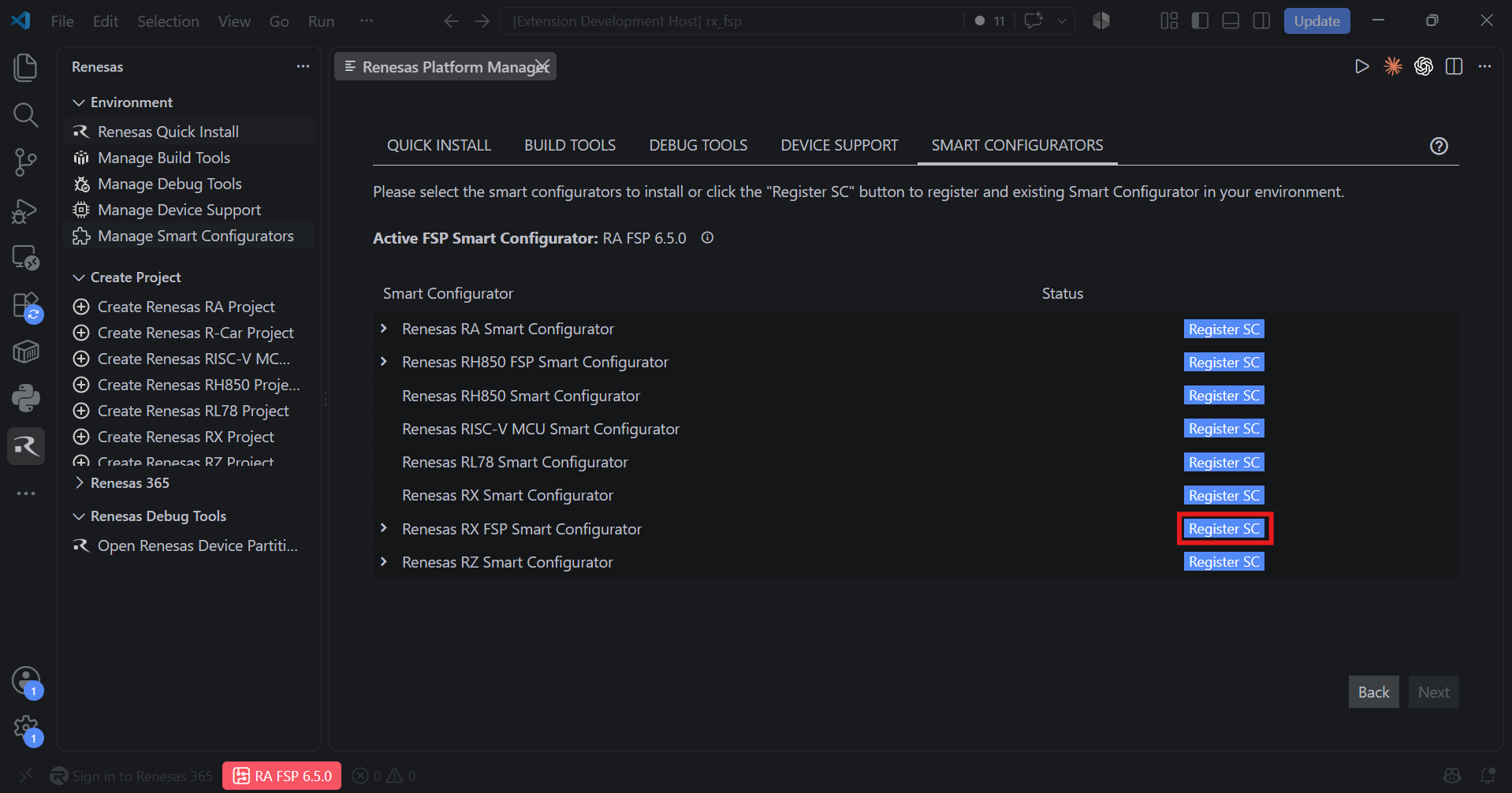Select the Renesas icon in activity bar
The width and height of the screenshot is (1512, 793).
tap(26, 446)
